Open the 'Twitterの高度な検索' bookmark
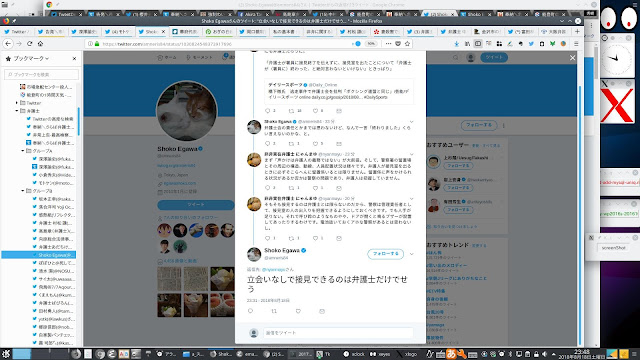This screenshot has height=360, width=640. (x=50, y=119)
